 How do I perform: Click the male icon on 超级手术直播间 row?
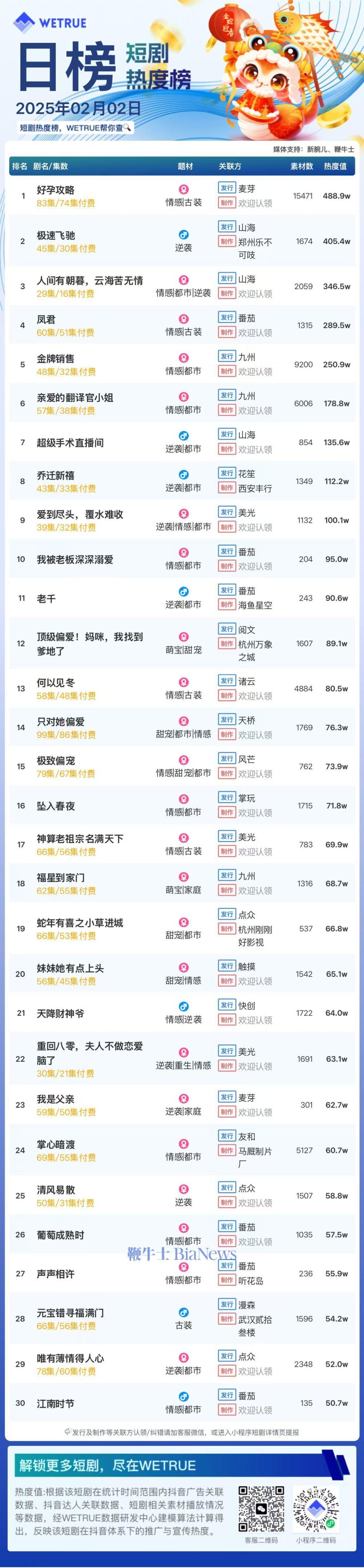[183, 436]
